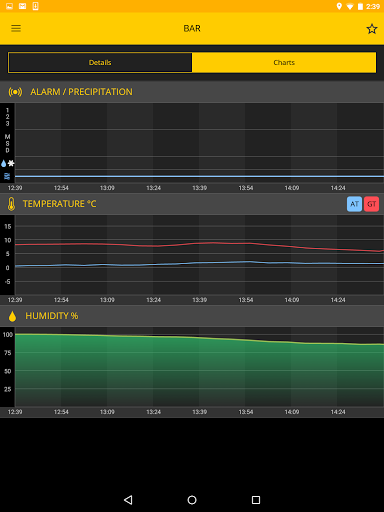Tap the Gmail notification icon in status bar
This screenshot has height=512, width=384.
pyautogui.click(x=22, y=6)
